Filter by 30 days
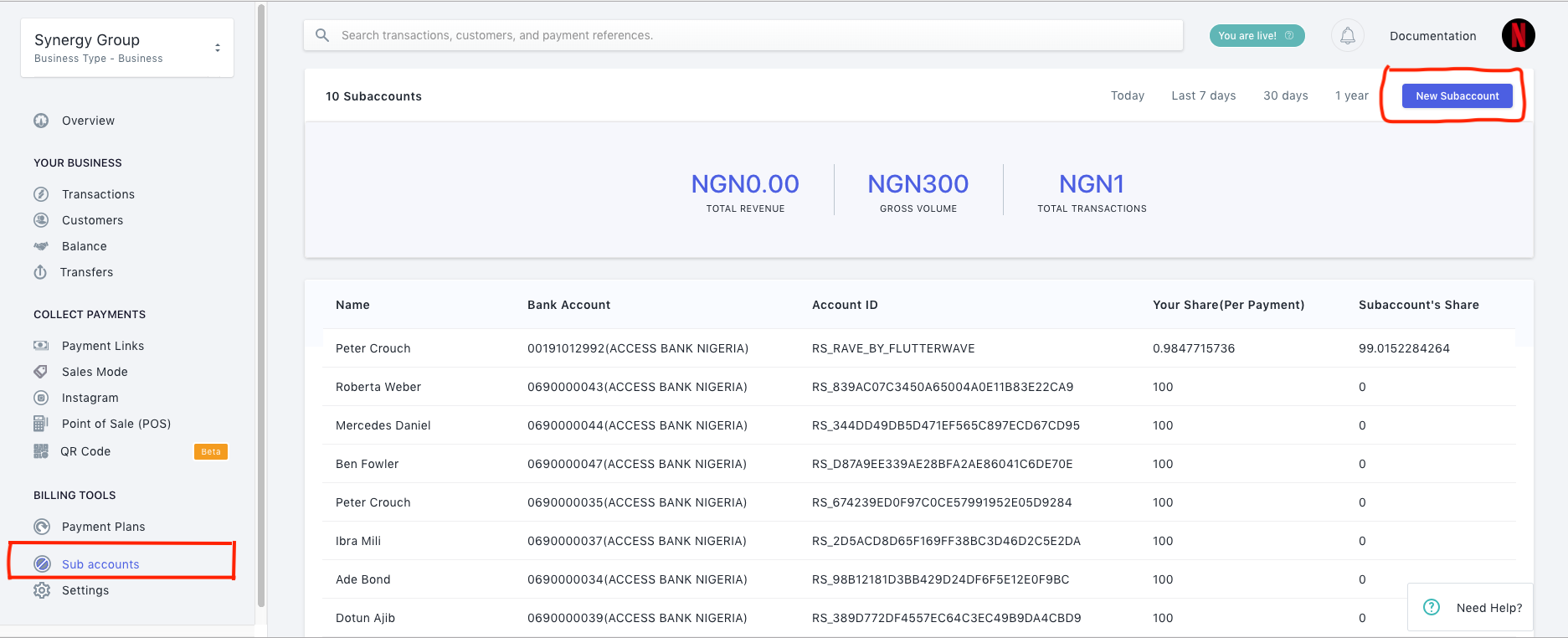Screen dimensions: 1568x638 point(1285,95)
